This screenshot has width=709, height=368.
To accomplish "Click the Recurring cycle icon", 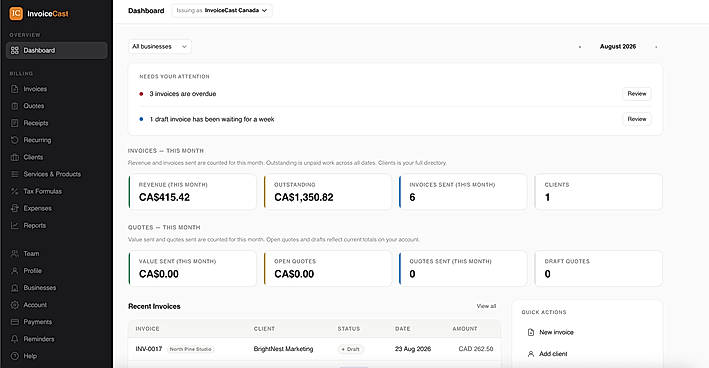I will (14, 140).
